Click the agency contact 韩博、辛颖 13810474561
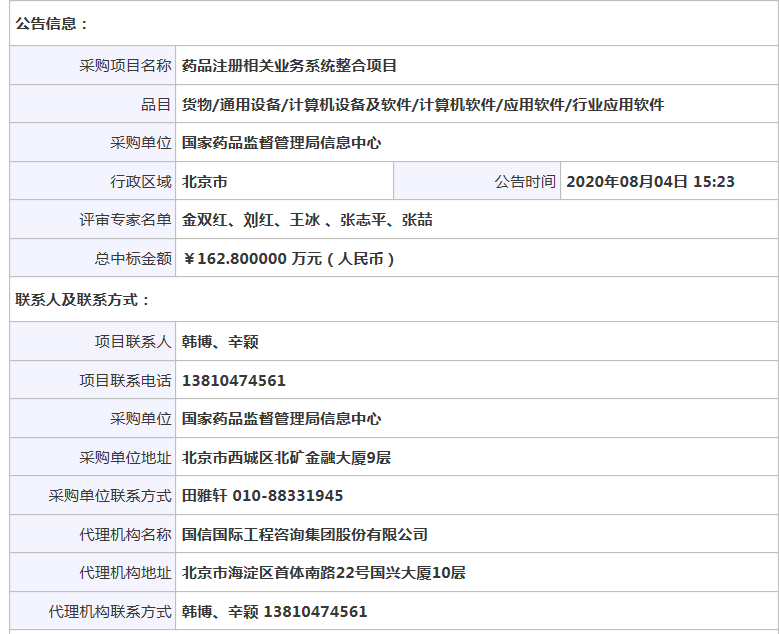Screen dimensions: 779x634 (x=274, y=611)
